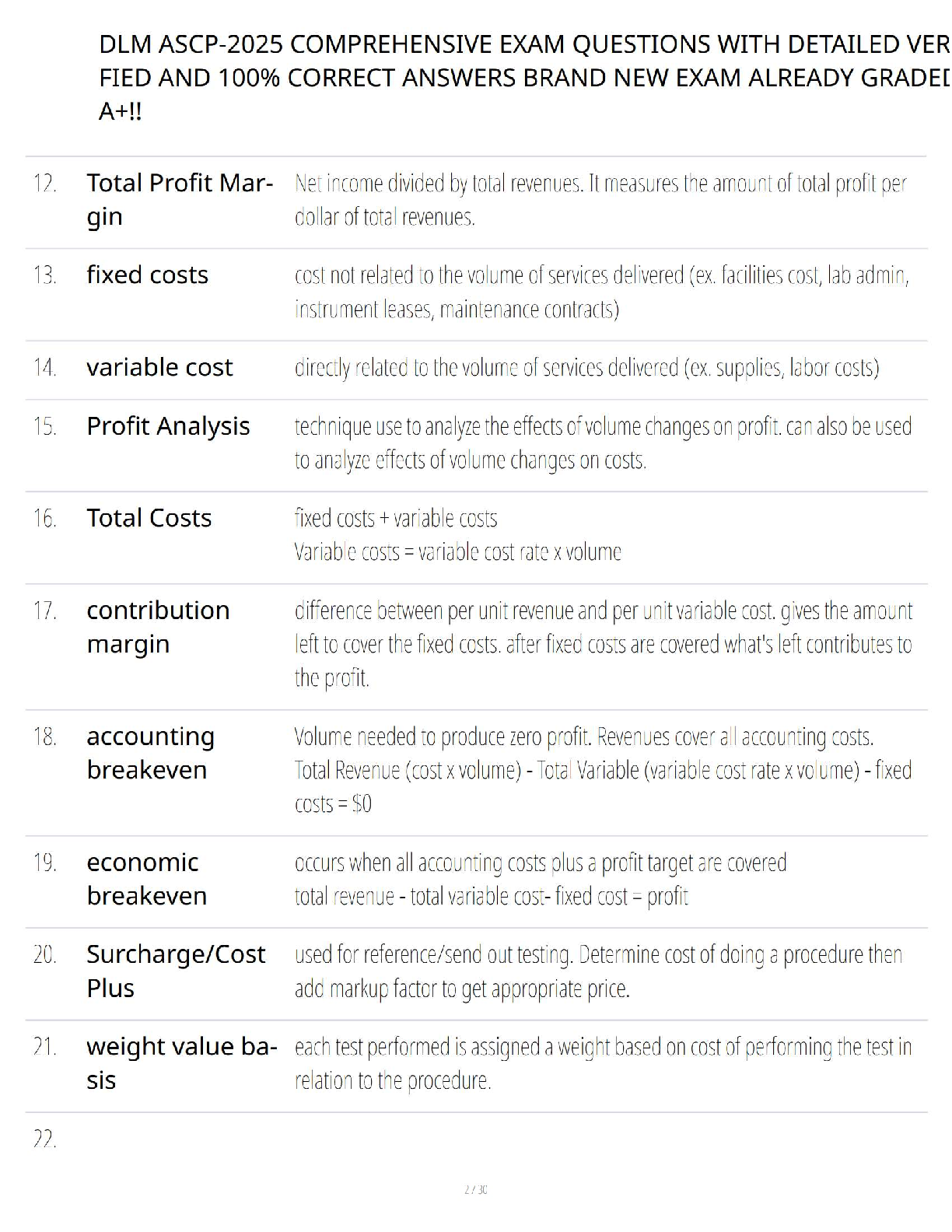Select the "fixed costs" term

[147, 275]
